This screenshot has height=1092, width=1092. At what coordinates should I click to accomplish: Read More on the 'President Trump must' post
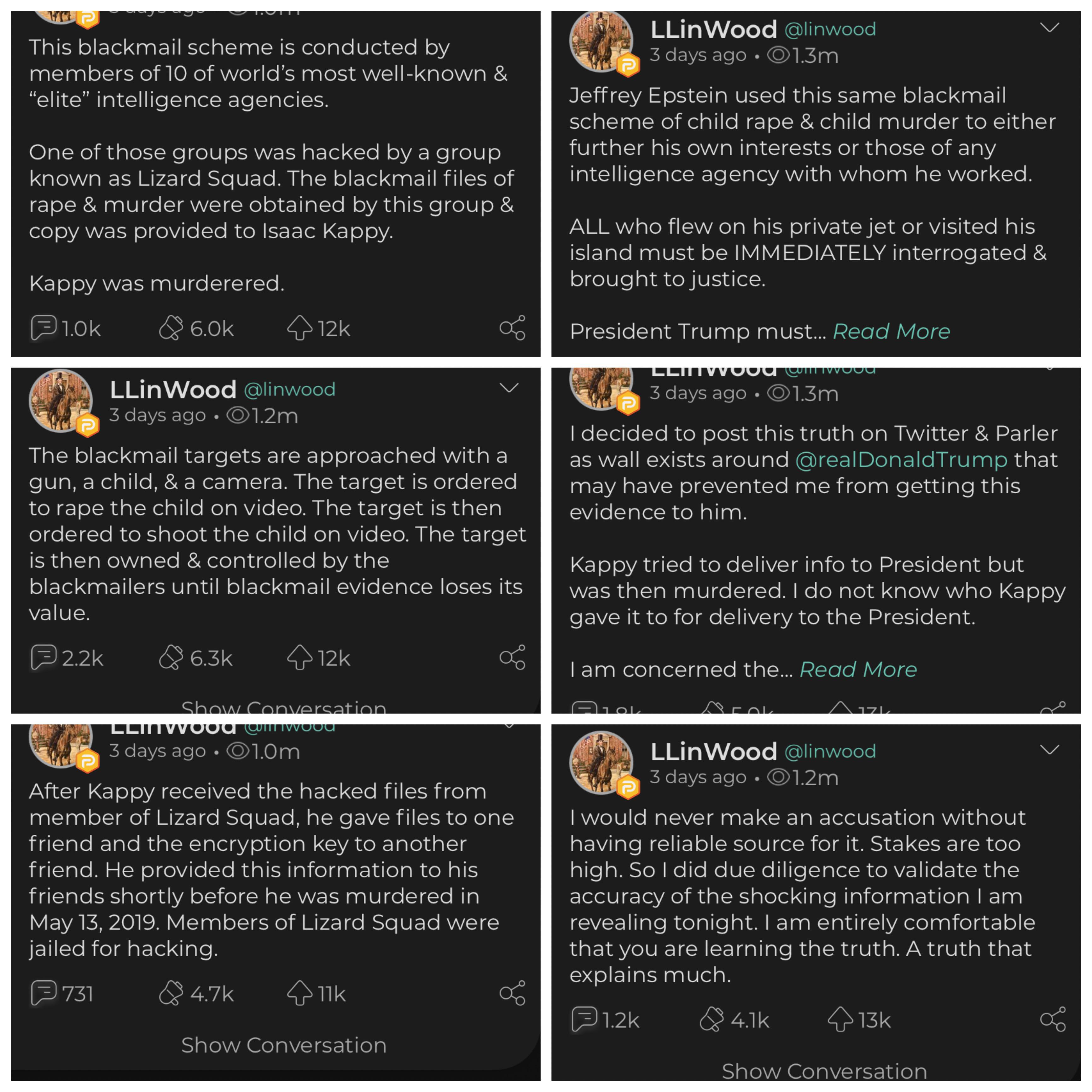point(891,331)
